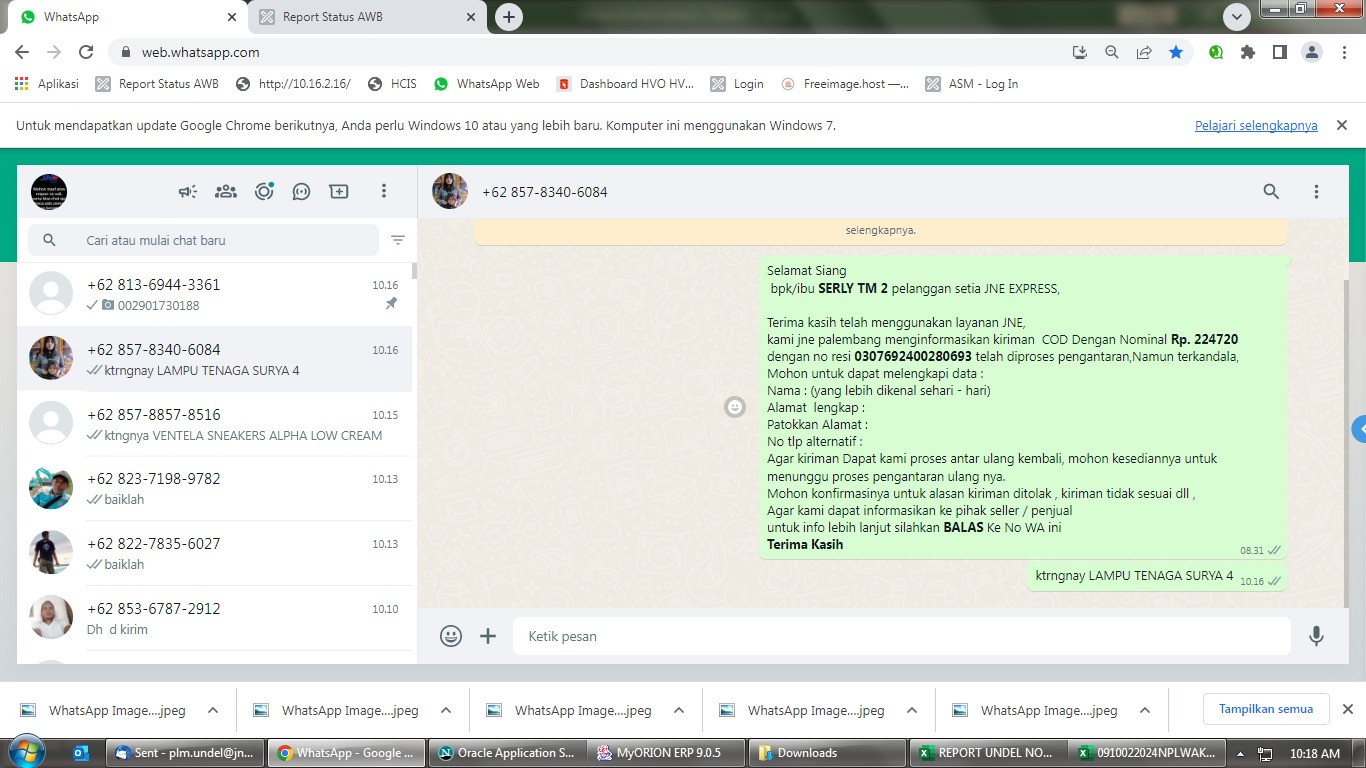This screenshot has width=1366, height=768.
Task: Open a new browser tab
Action: pos(509,17)
